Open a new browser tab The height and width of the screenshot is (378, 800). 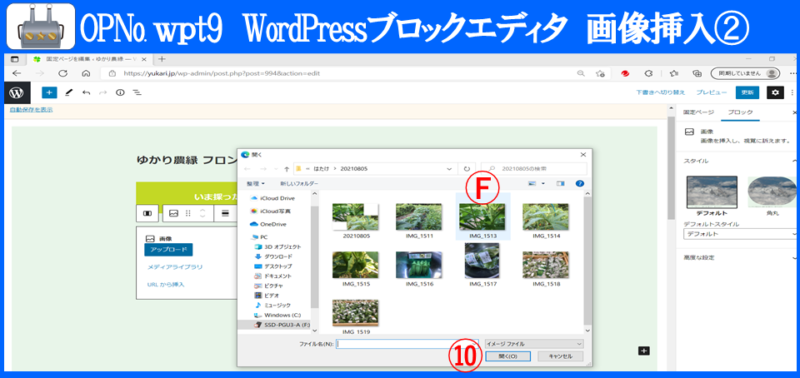tap(162, 59)
